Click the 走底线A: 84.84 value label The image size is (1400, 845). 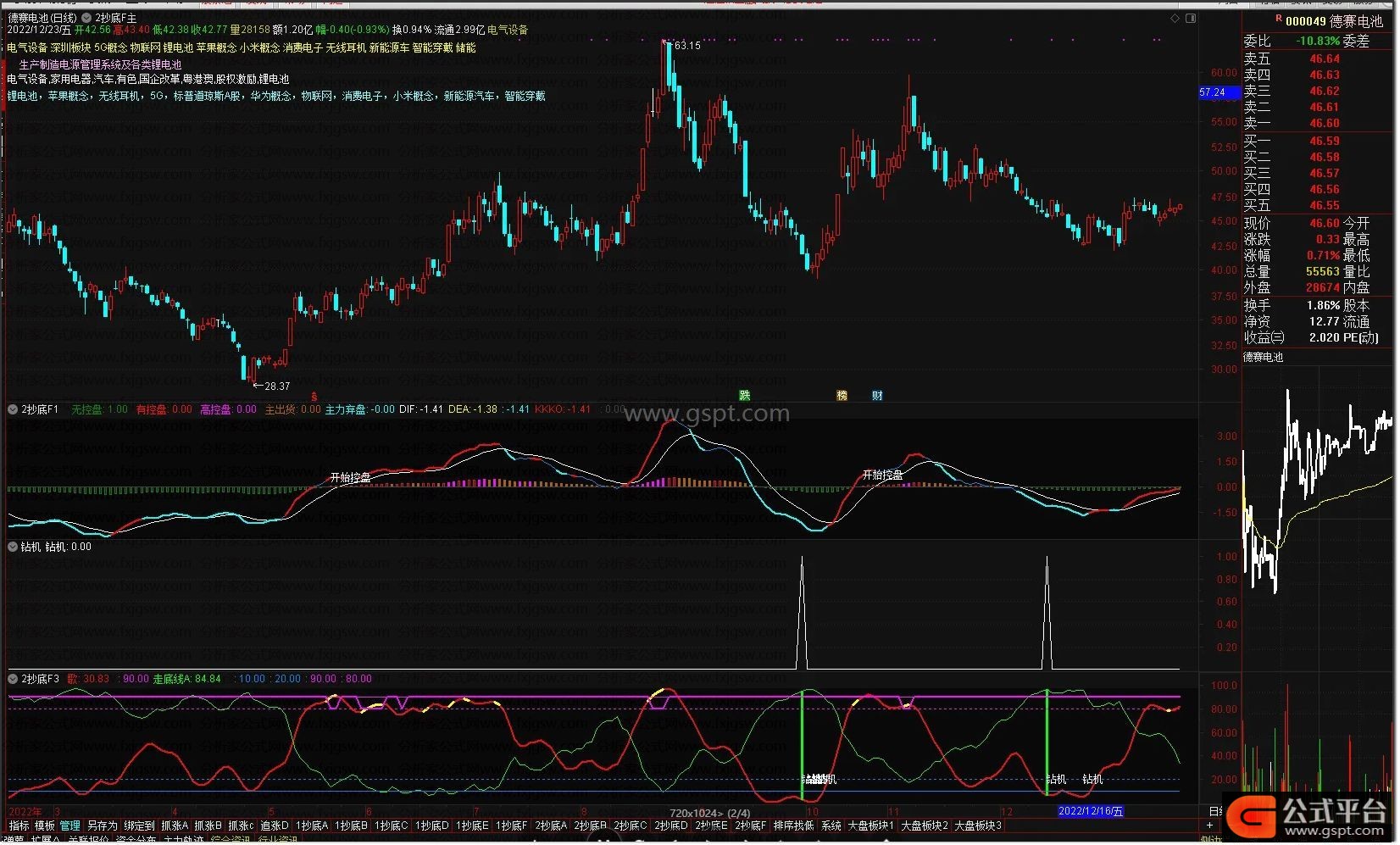coord(186,679)
